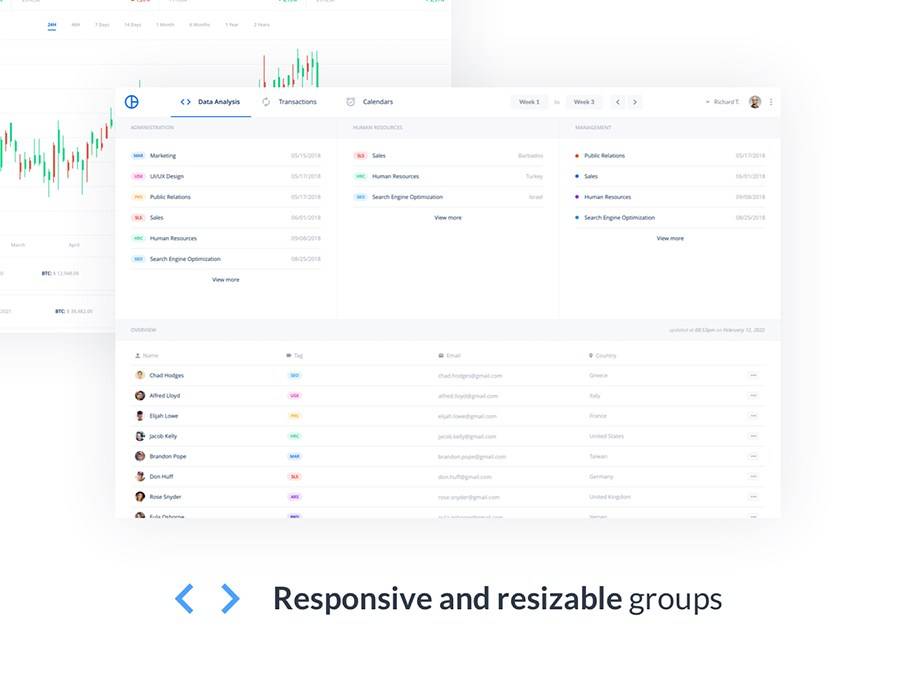The height and width of the screenshot is (680, 900).
Task: Open the more options menu for Chad Hodges
Action: (x=753, y=376)
